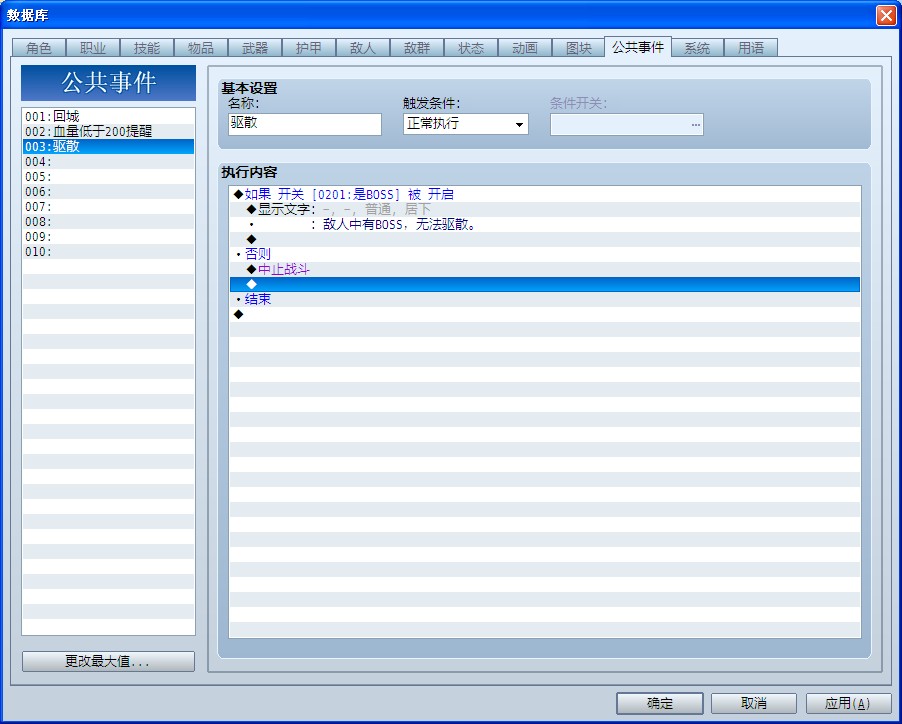Switch to the 状态 tab
902x724 pixels.
click(471, 48)
